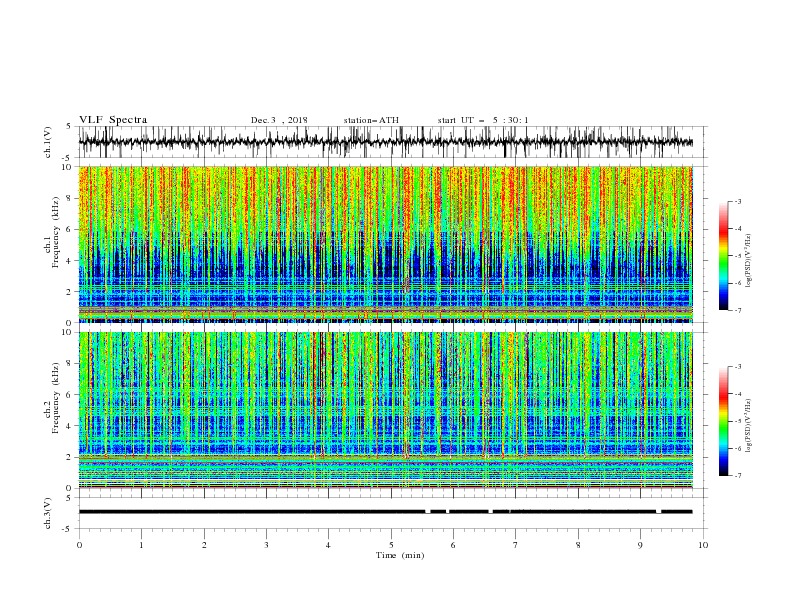Click the ch.1 color bar "log(PSD)(V²/Hz)" label

749,261
